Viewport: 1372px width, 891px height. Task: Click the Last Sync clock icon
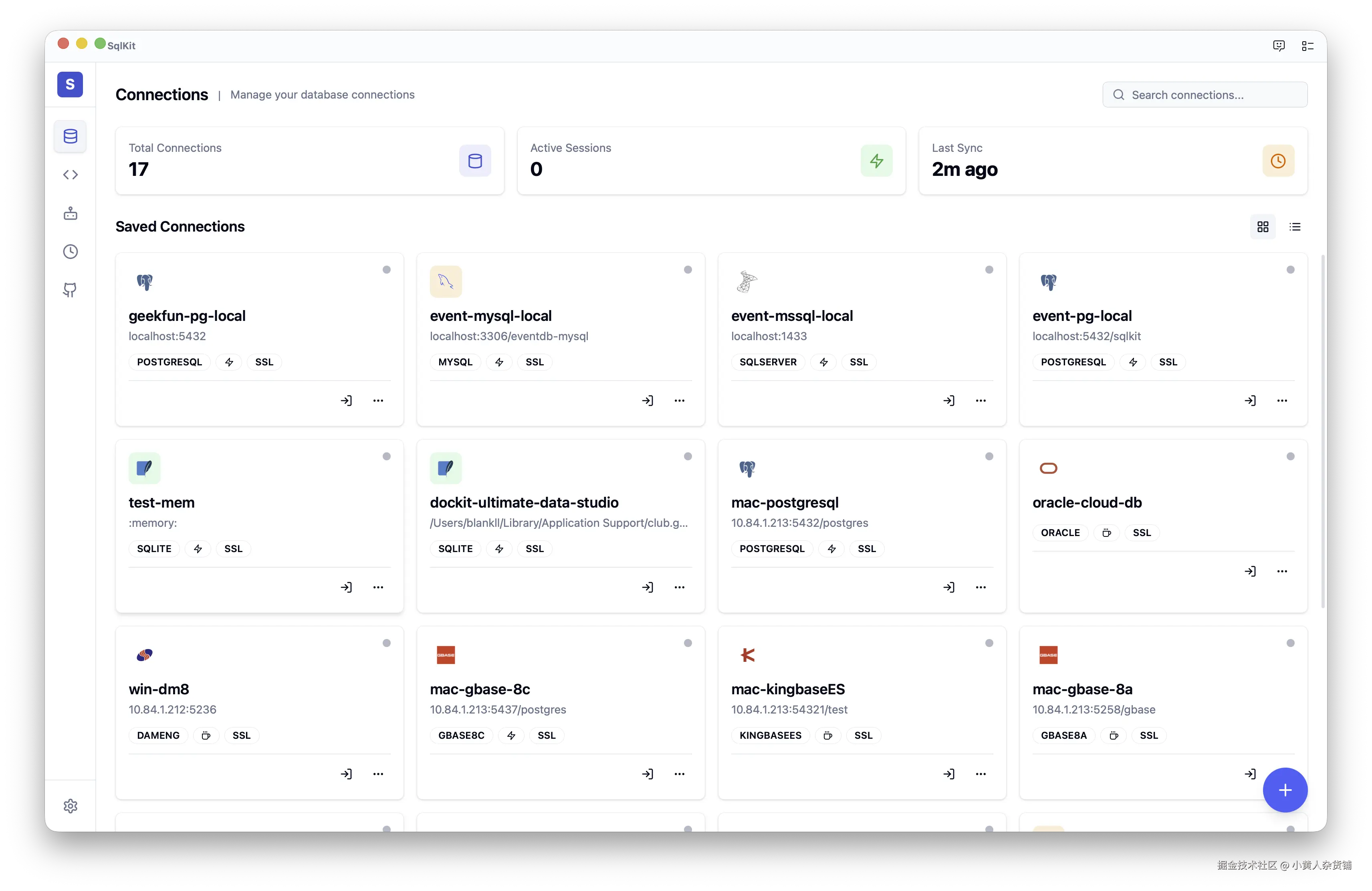click(1278, 161)
